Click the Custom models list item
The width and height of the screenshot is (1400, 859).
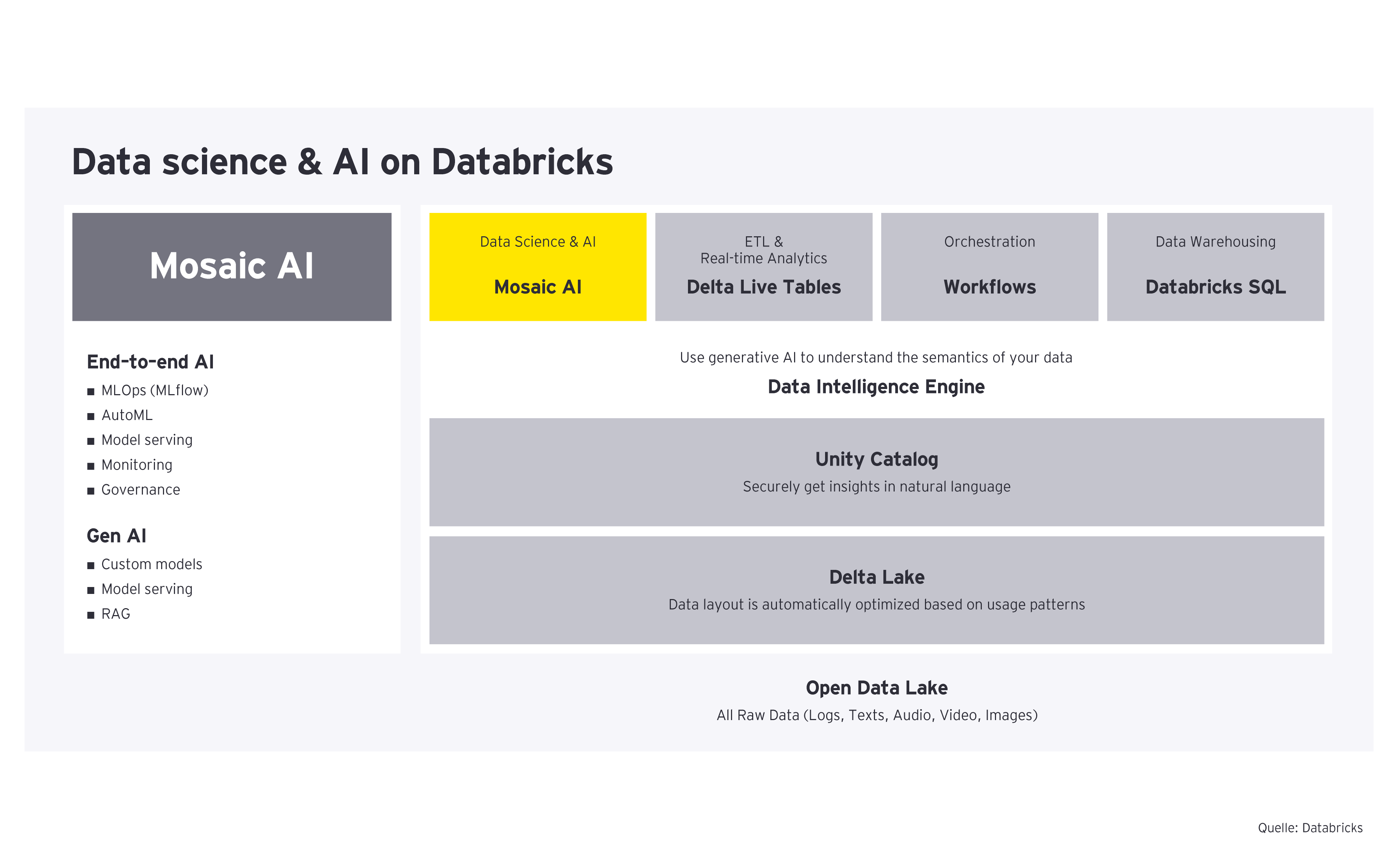pos(151,564)
